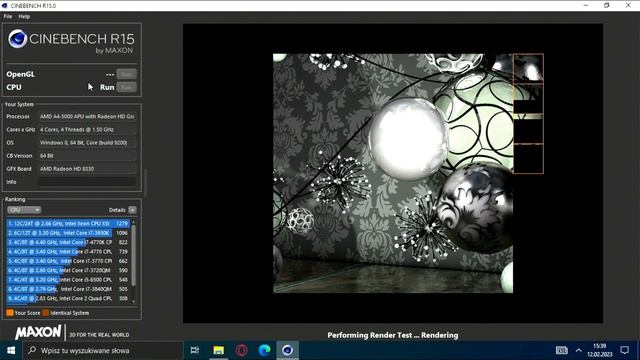
Task: Click the CPU Run button
Action: (127, 87)
